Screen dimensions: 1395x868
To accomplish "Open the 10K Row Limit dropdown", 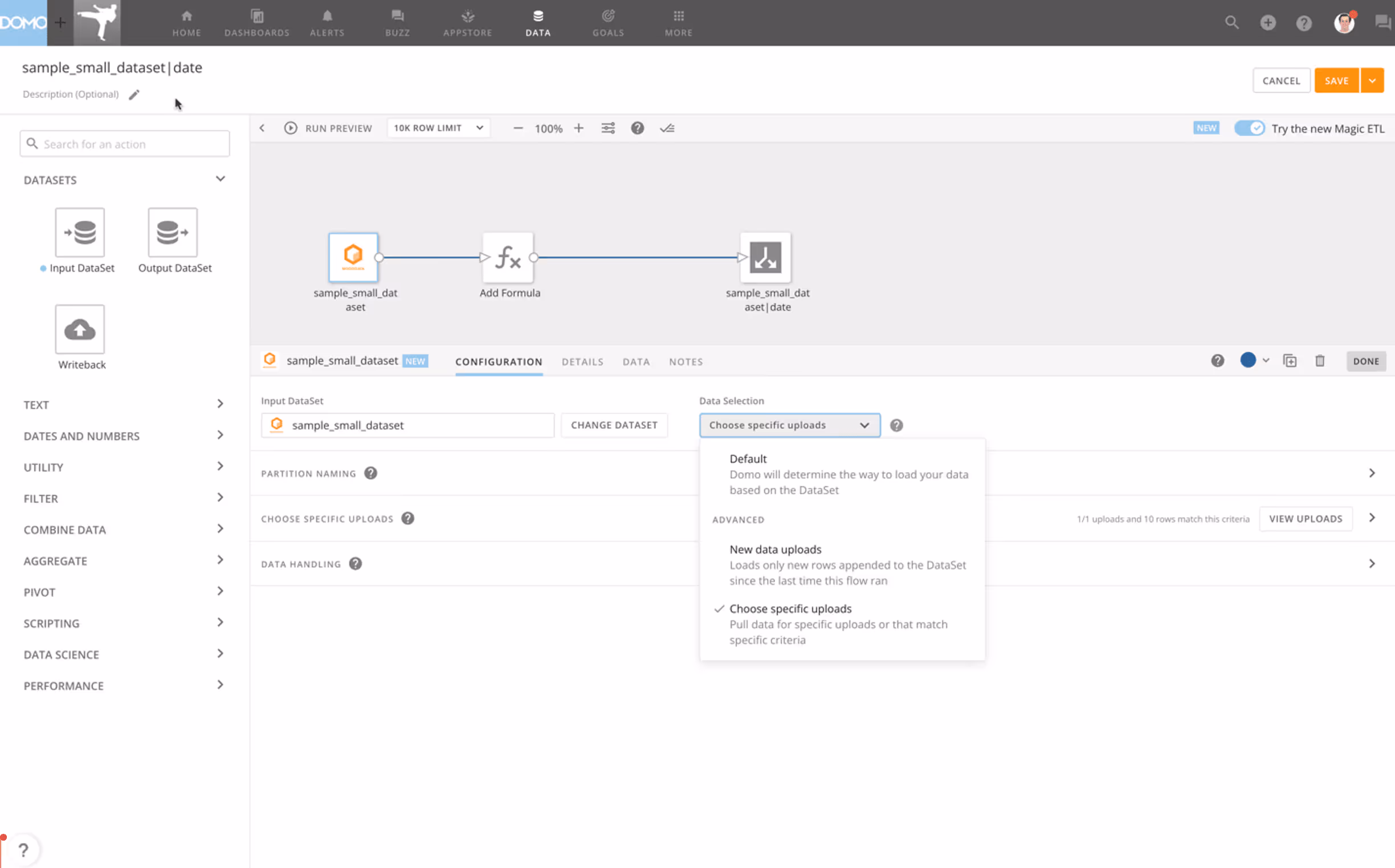I will point(438,128).
